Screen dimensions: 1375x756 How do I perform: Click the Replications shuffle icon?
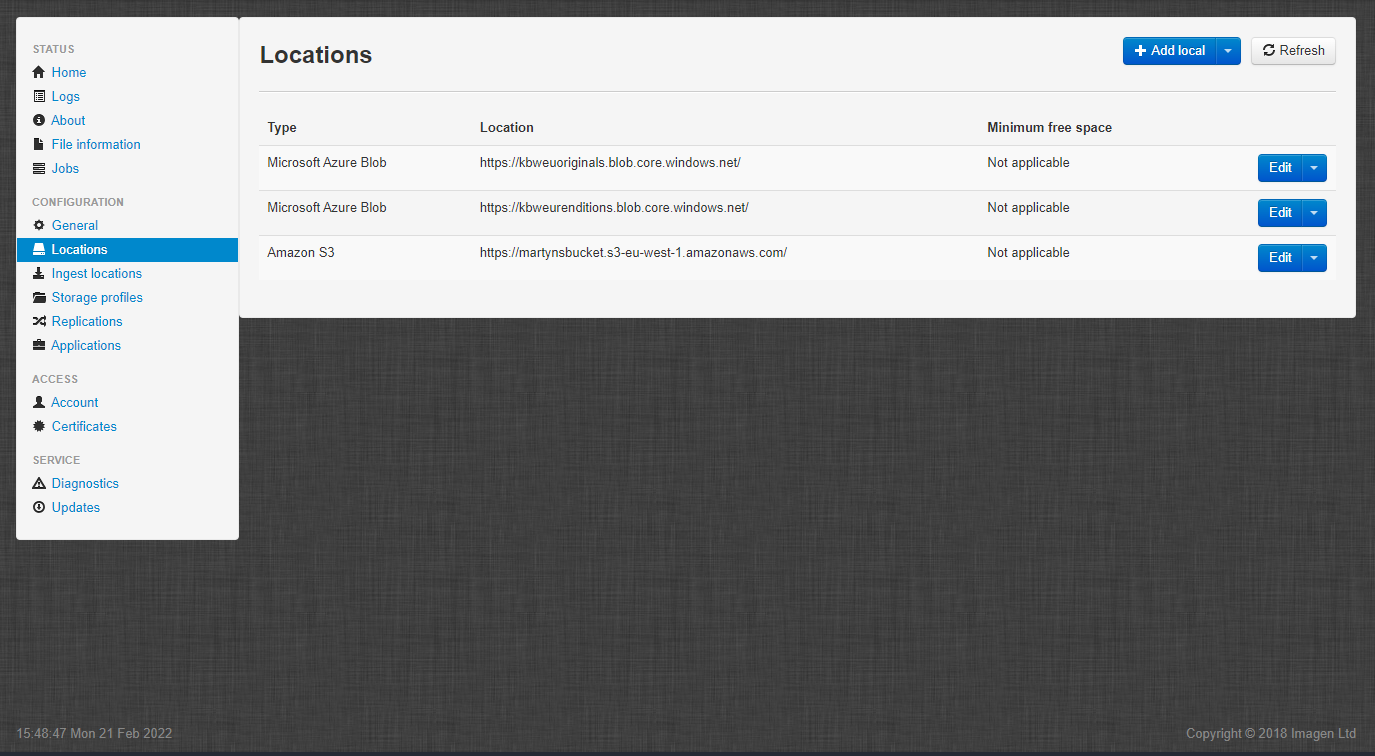coord(39,321)
